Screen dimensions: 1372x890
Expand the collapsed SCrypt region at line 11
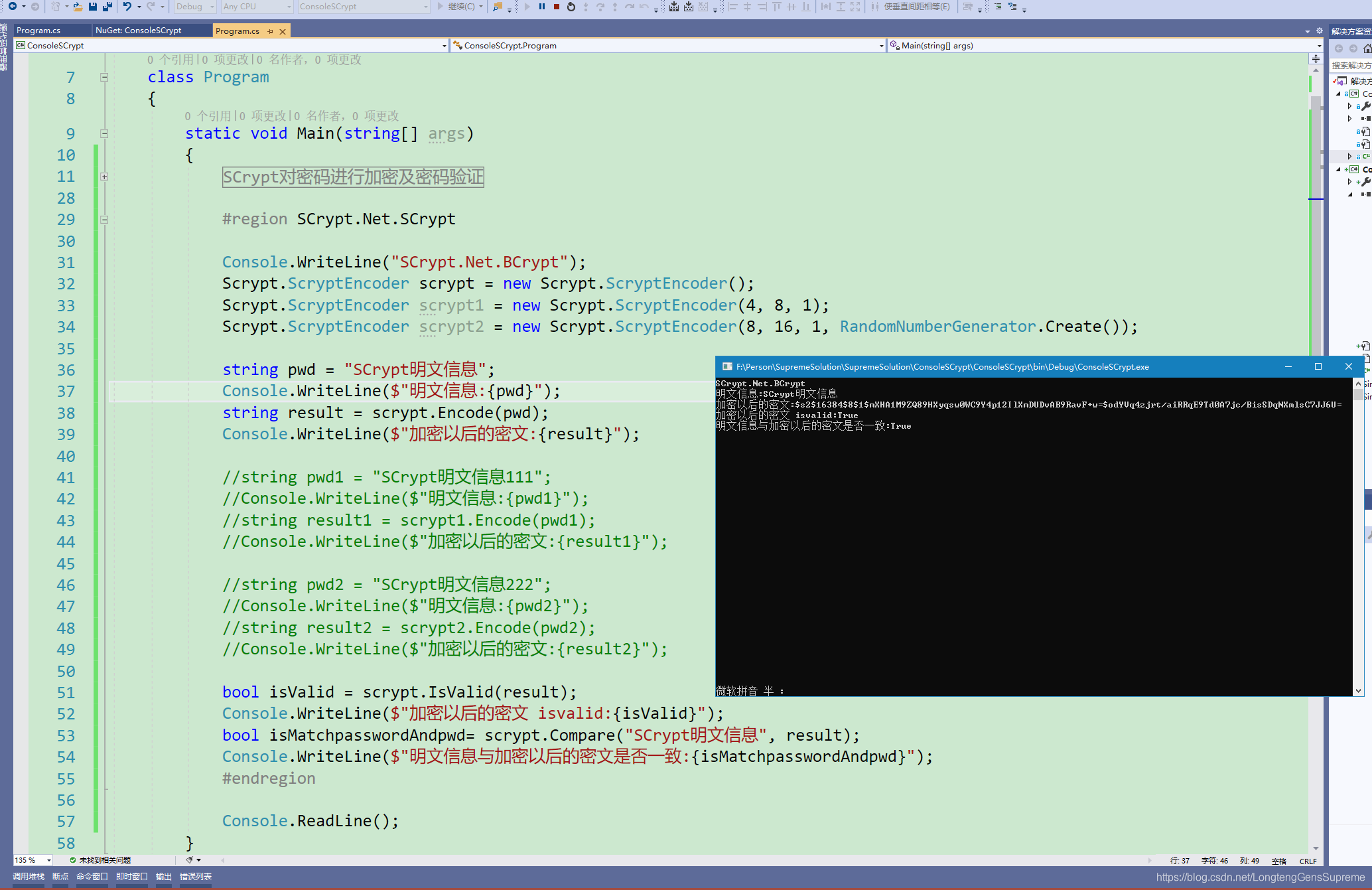(x=104, y=177)
